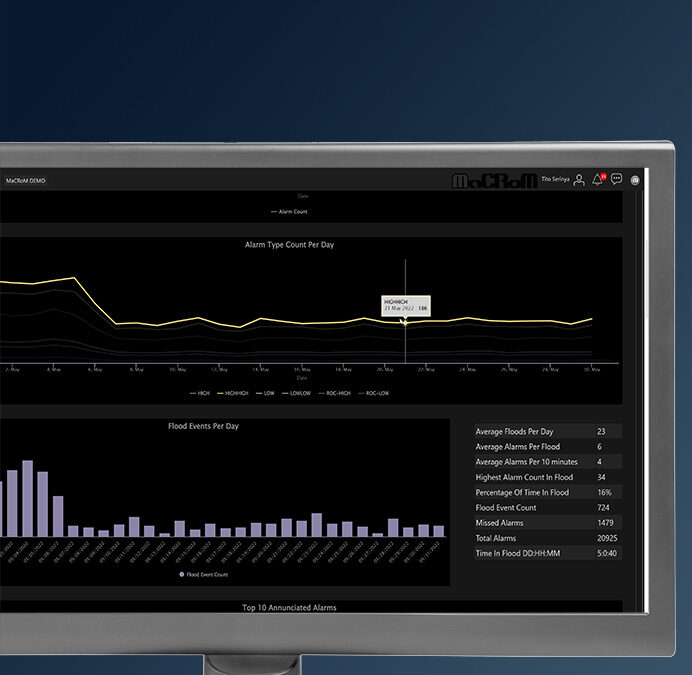Open the user profile icon
Screen dimensions: 692x675
coord(579,180)
